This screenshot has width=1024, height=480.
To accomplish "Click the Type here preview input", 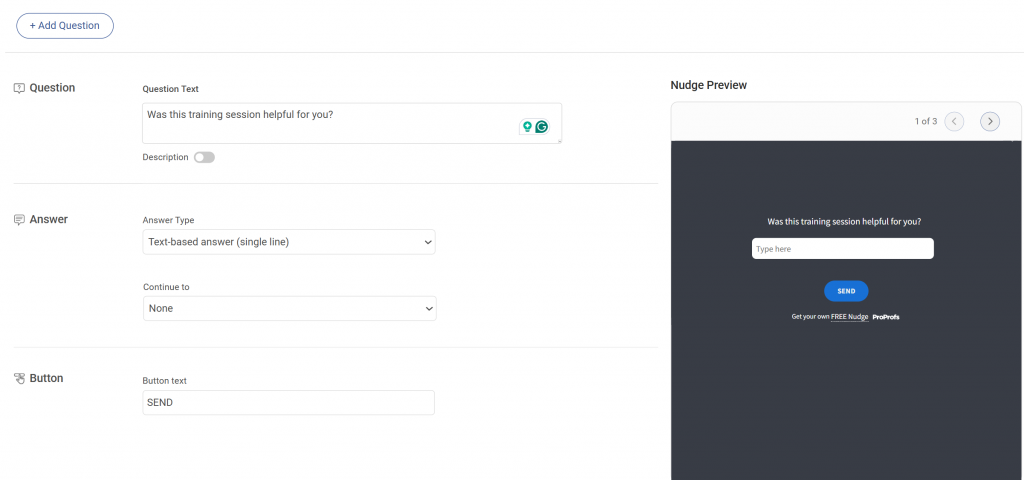I will [842, 249].
